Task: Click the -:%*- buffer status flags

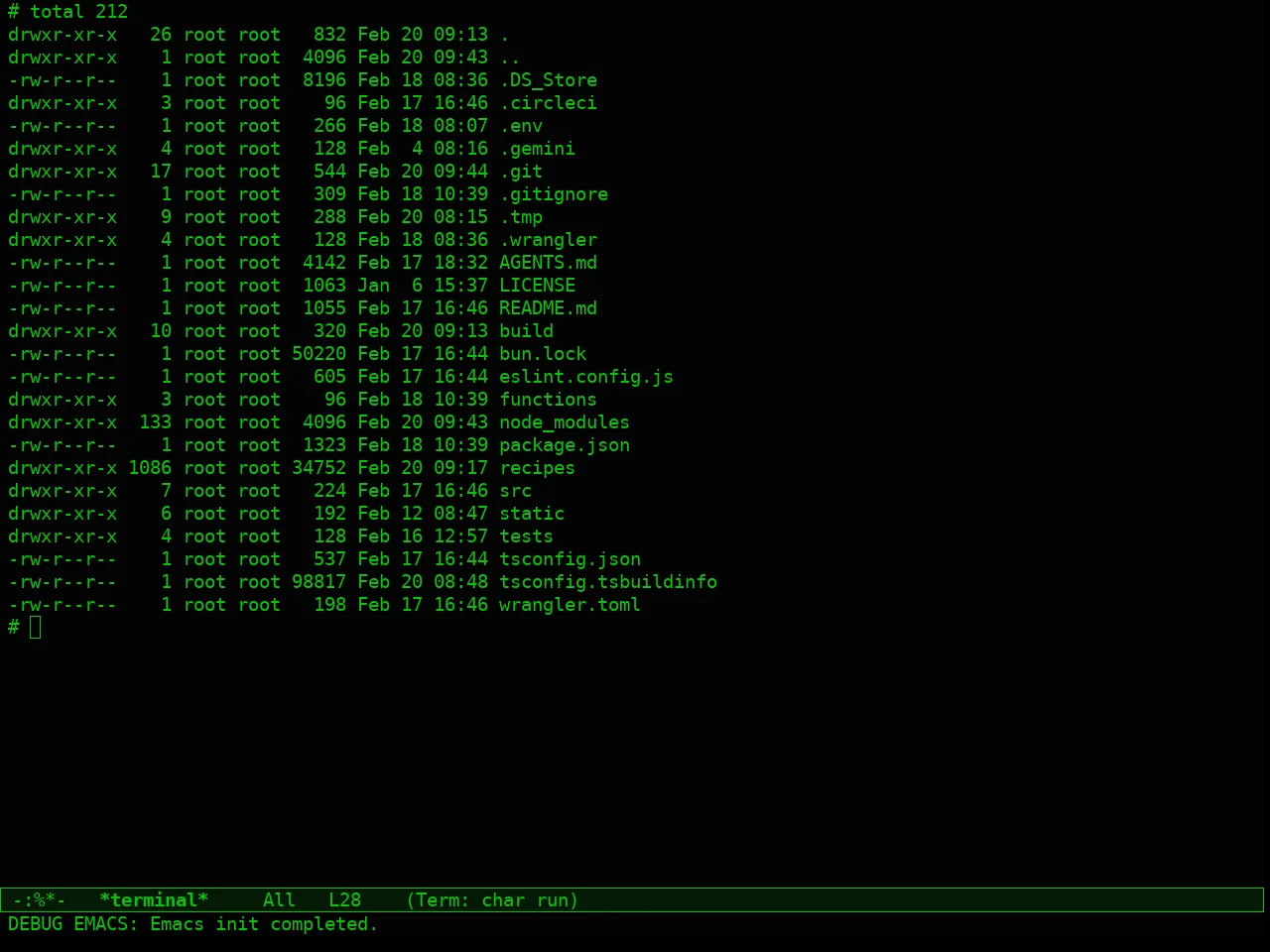Action: 40,900
